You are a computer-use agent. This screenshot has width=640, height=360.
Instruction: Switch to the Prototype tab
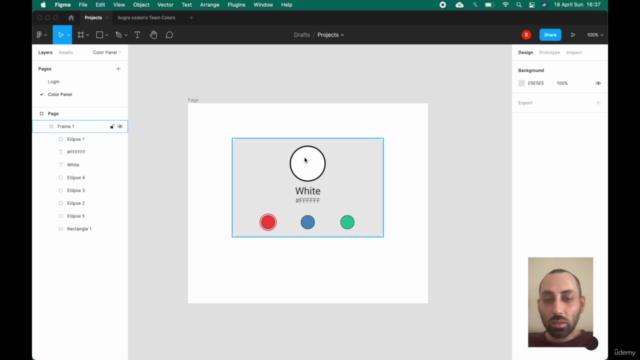tap(549, 53)
